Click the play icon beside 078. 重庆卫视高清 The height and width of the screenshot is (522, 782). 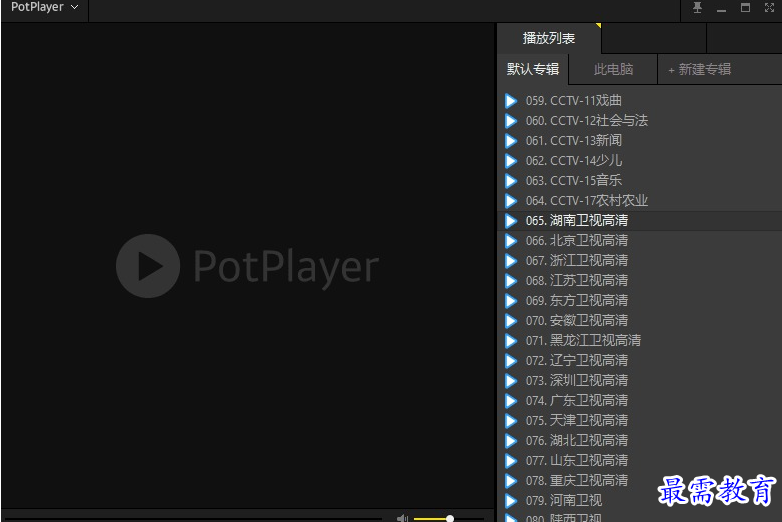pyautogui.click(x=511, y=481)
